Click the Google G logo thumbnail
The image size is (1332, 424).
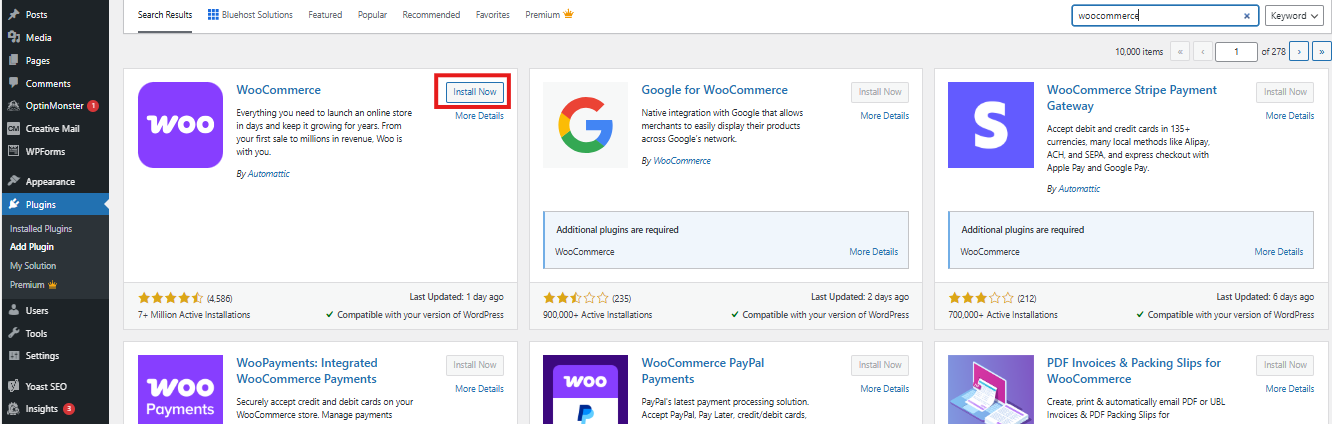tap(585, 125)
